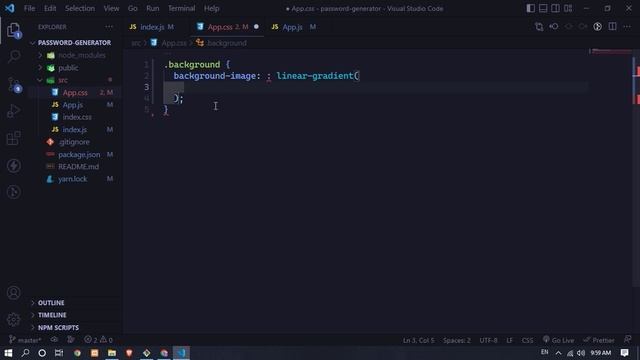
Task: Switch to the App.js editor tab
Action: point(292,27)
